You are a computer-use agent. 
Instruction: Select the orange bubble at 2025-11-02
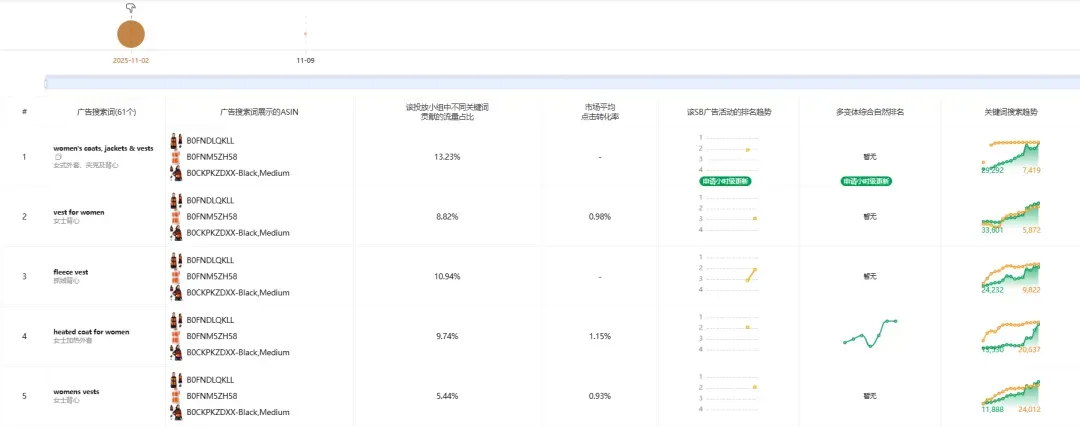[131, 34]
